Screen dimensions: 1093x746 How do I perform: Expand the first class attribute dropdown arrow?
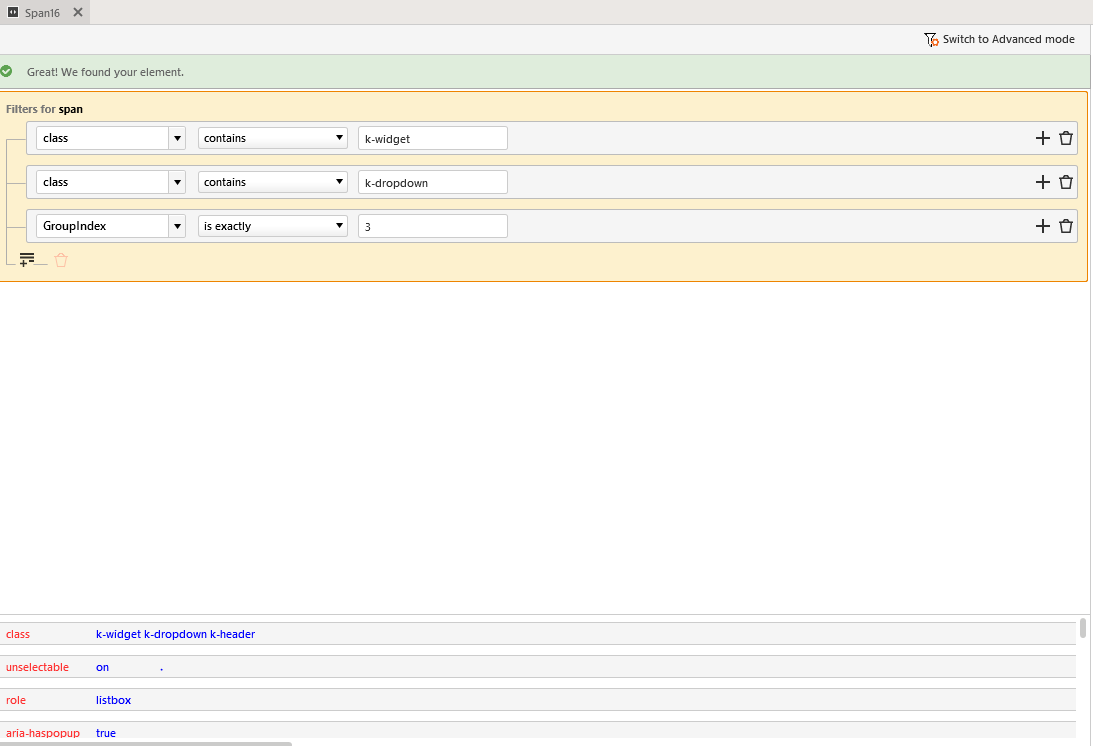pyautogui.click(x=177, y=138)
